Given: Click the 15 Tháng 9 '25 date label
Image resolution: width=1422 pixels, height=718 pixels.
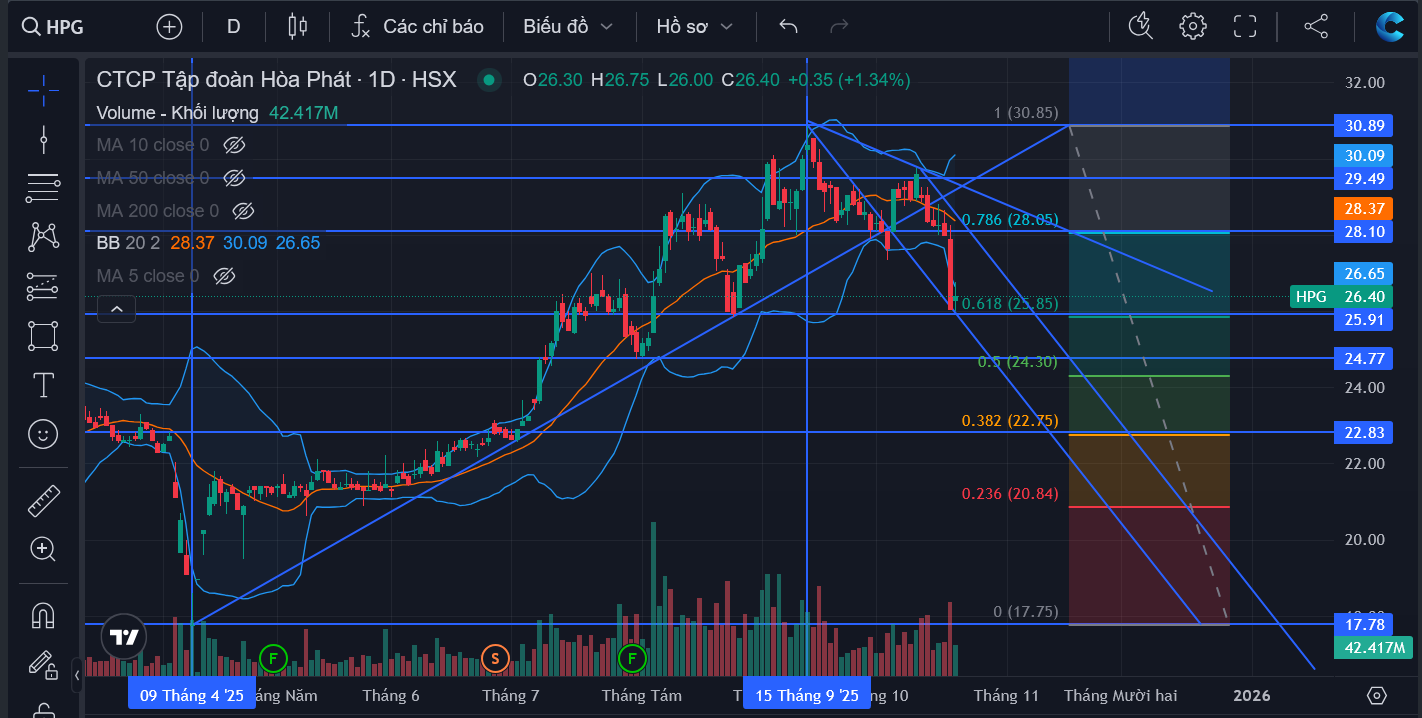Looking at the screenshot, I should pyautogui.click(x=807, y=695).
